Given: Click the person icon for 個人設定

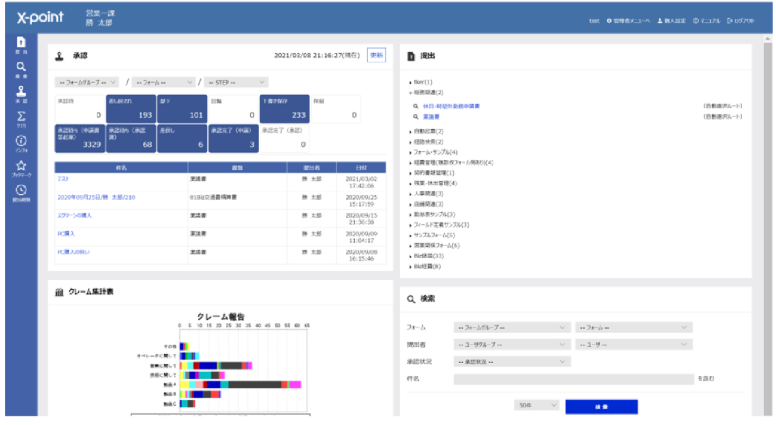Looking at the screenshot, I should [x=660, y=21].
